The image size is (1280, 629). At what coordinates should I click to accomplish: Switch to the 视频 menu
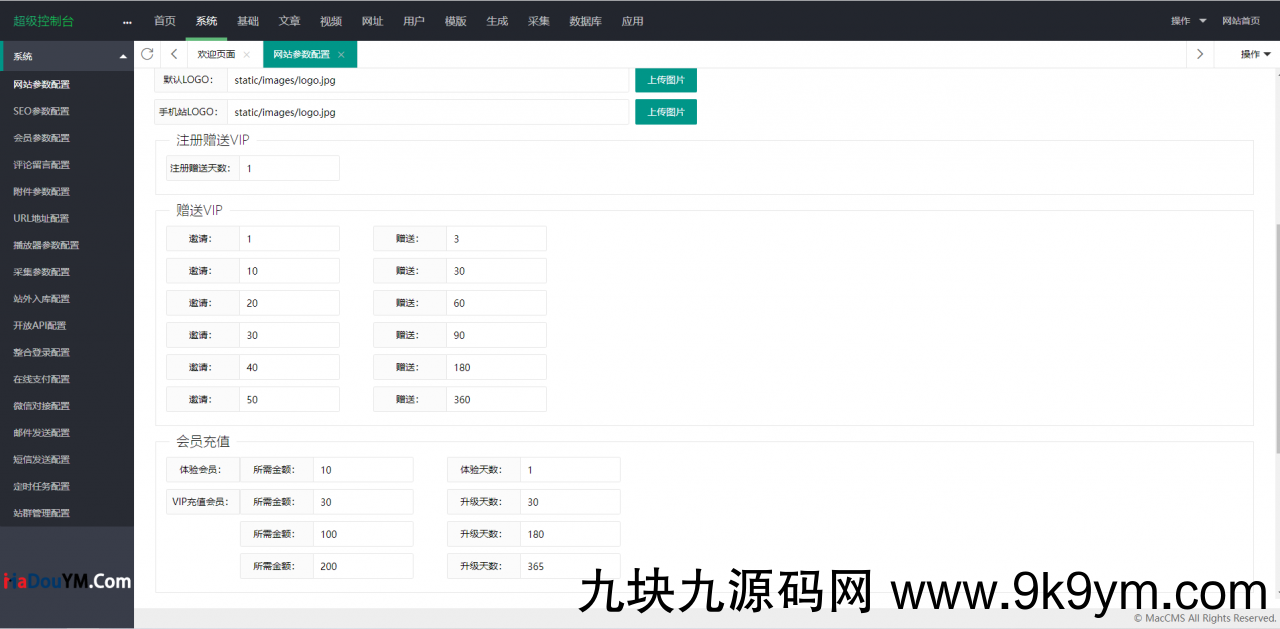(331, 20)
